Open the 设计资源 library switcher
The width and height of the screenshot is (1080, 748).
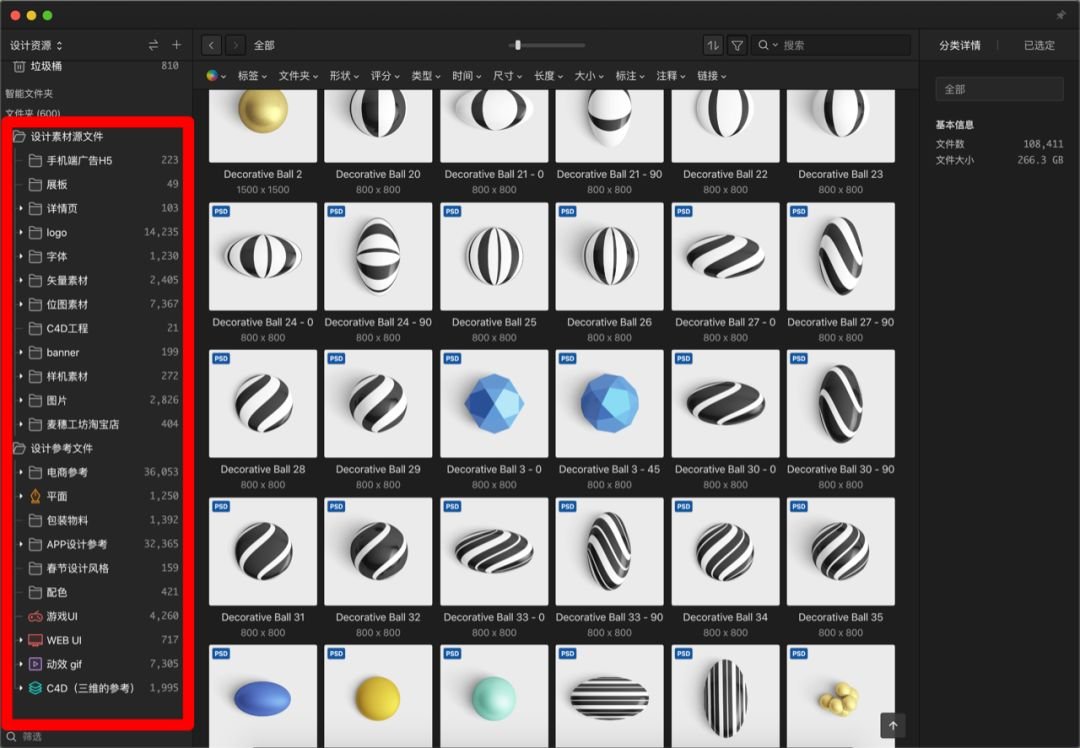(x=36, y=45)
